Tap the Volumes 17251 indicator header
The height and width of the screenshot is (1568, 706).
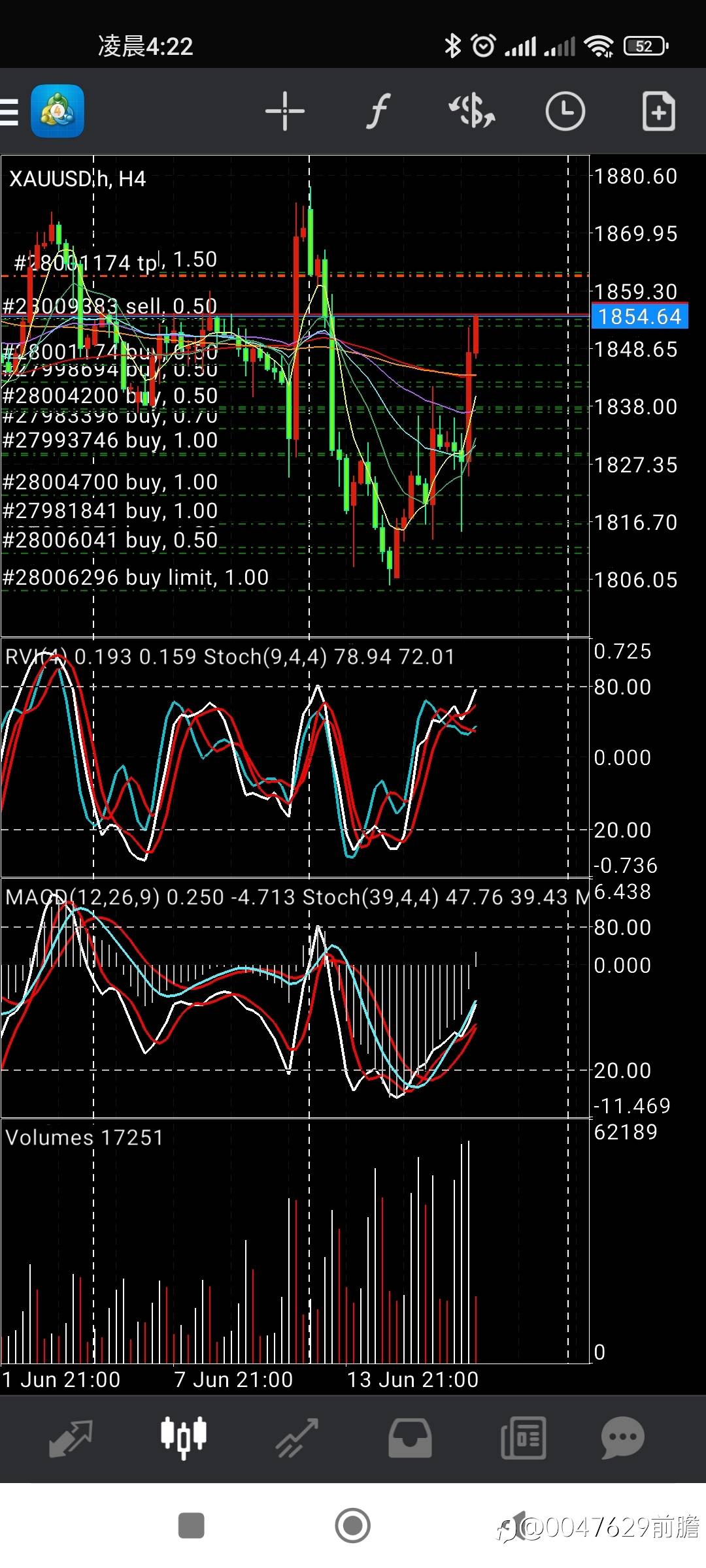pos(84,1137)
